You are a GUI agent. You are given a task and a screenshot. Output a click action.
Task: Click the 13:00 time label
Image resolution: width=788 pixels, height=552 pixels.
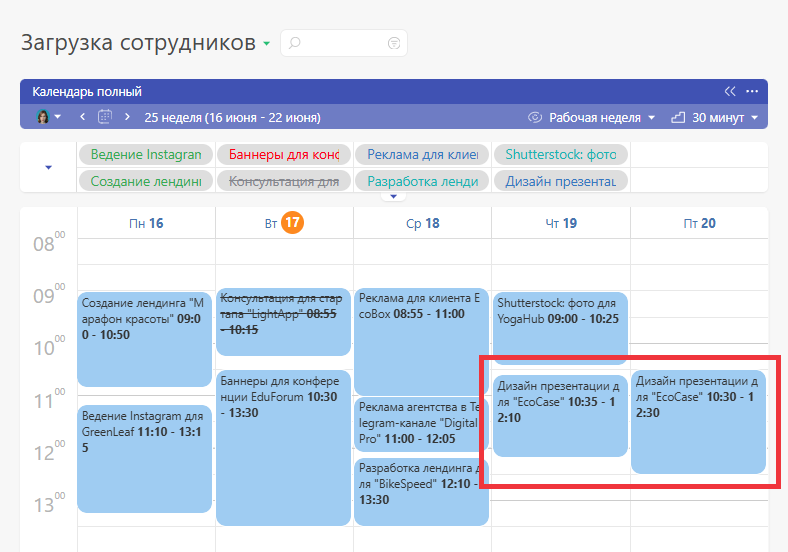click(49, 503)
